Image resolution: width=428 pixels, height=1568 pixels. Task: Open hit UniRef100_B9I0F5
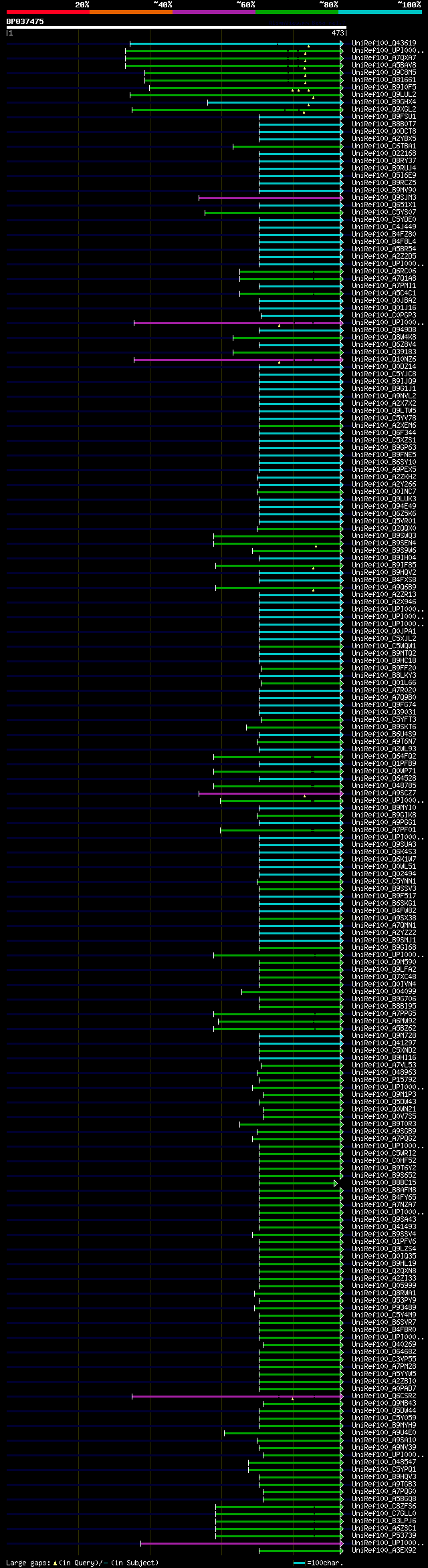coord(384,87)
